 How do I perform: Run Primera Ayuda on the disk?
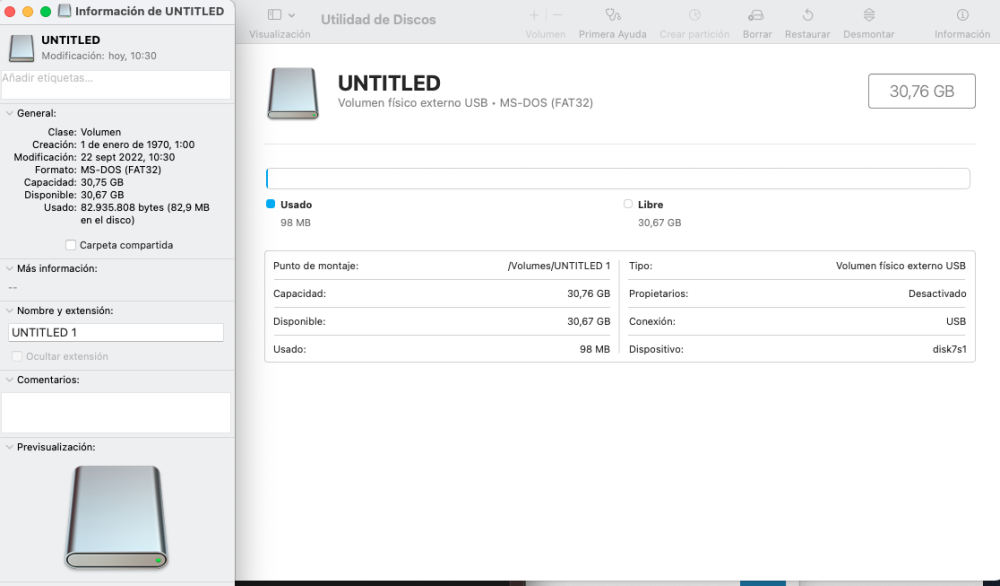tap(612, 15)
